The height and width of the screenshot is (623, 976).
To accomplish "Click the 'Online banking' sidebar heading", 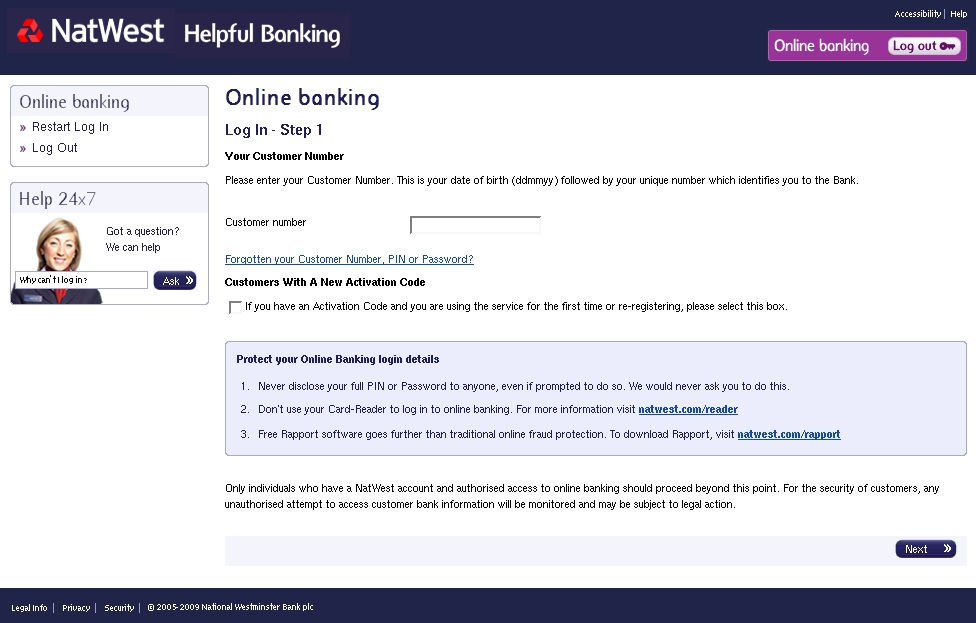I will (x=75, y=102).
